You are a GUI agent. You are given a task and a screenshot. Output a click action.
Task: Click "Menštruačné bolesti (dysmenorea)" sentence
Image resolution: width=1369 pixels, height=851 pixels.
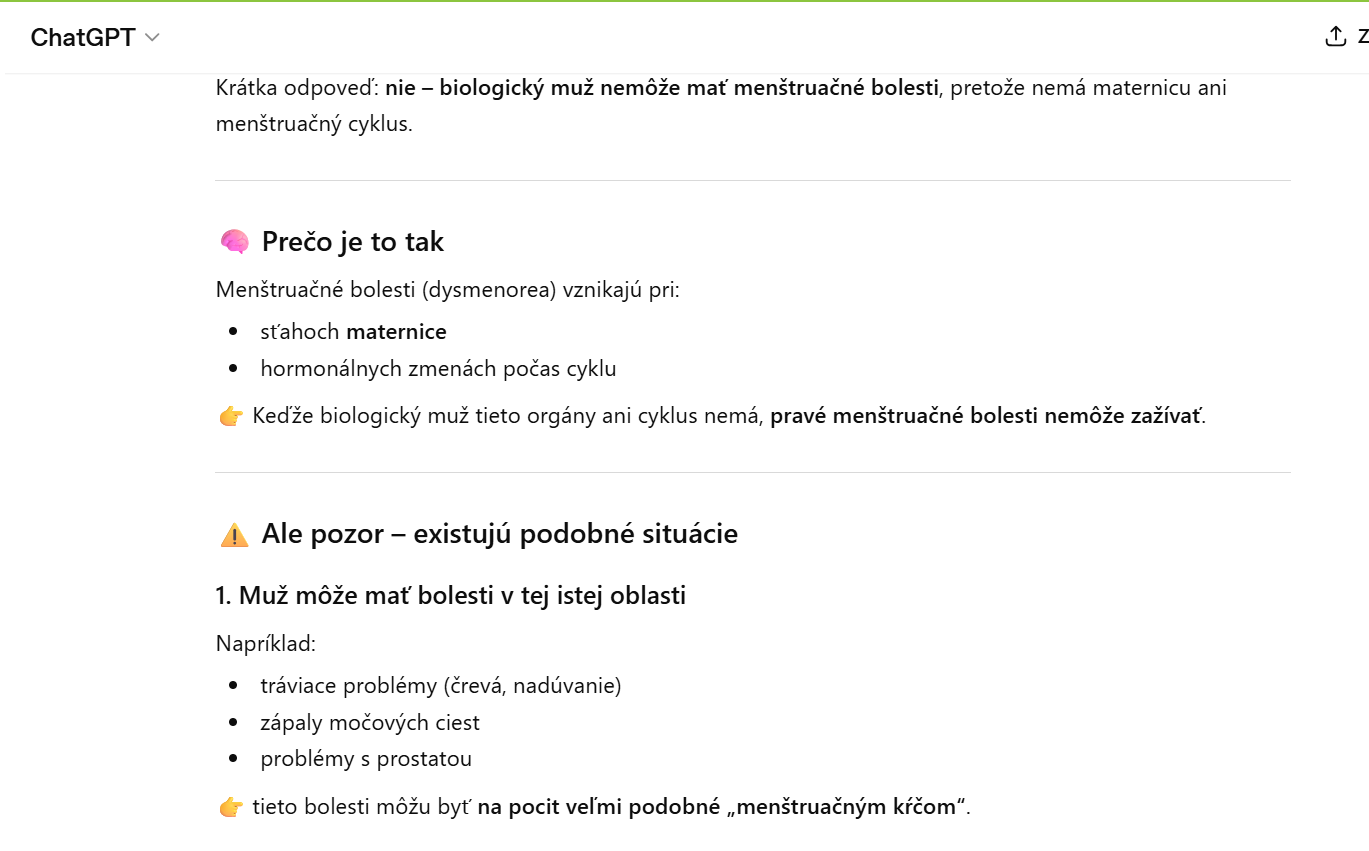click(447, 291)
